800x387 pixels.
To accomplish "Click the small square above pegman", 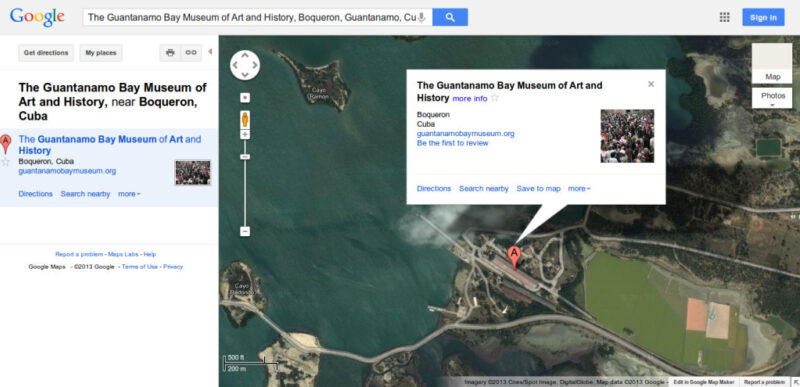I will click(x=245, y=97).
